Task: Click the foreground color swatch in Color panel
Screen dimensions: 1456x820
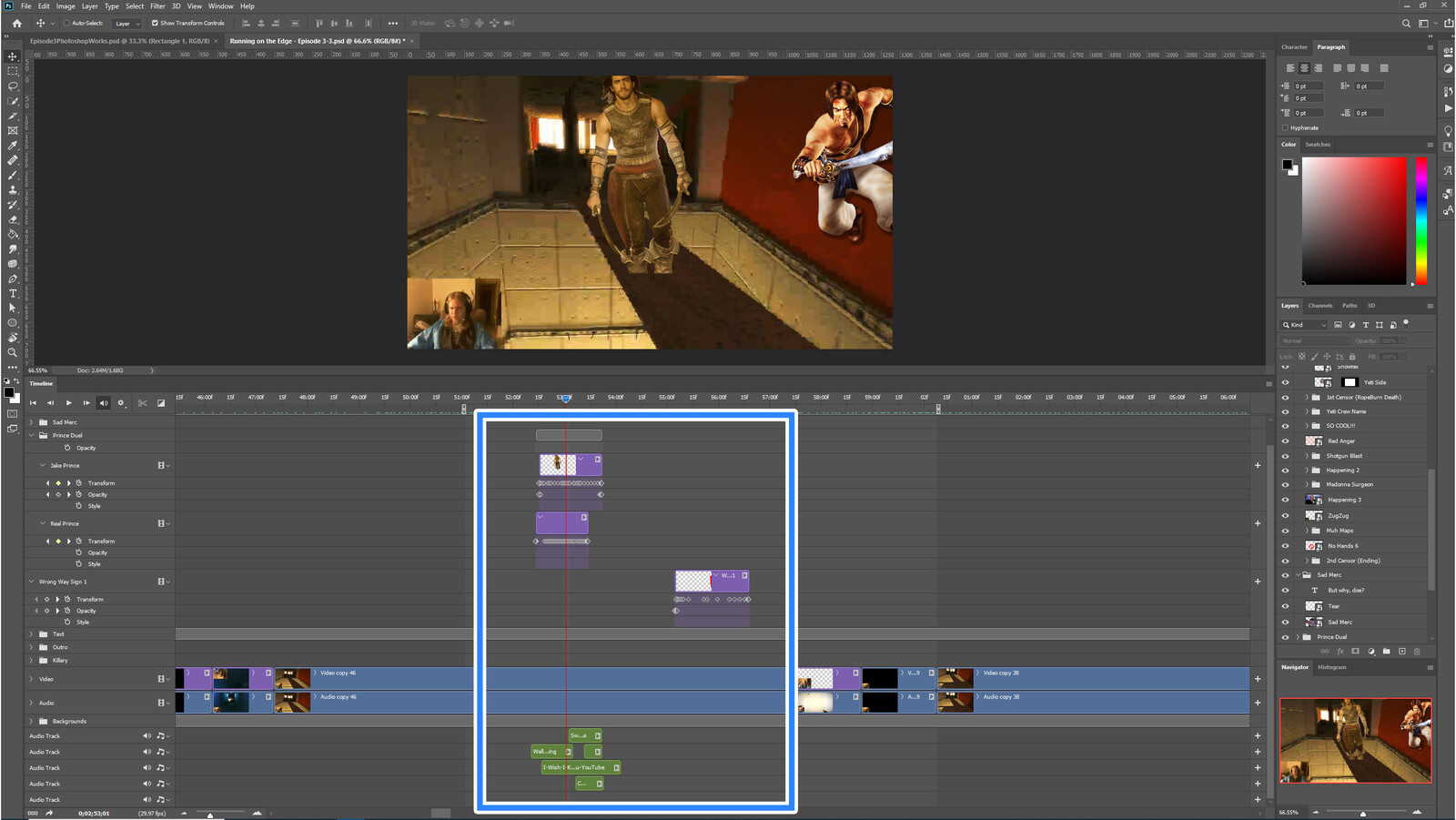Action: pyautogui.click(x=1287, y=165)
